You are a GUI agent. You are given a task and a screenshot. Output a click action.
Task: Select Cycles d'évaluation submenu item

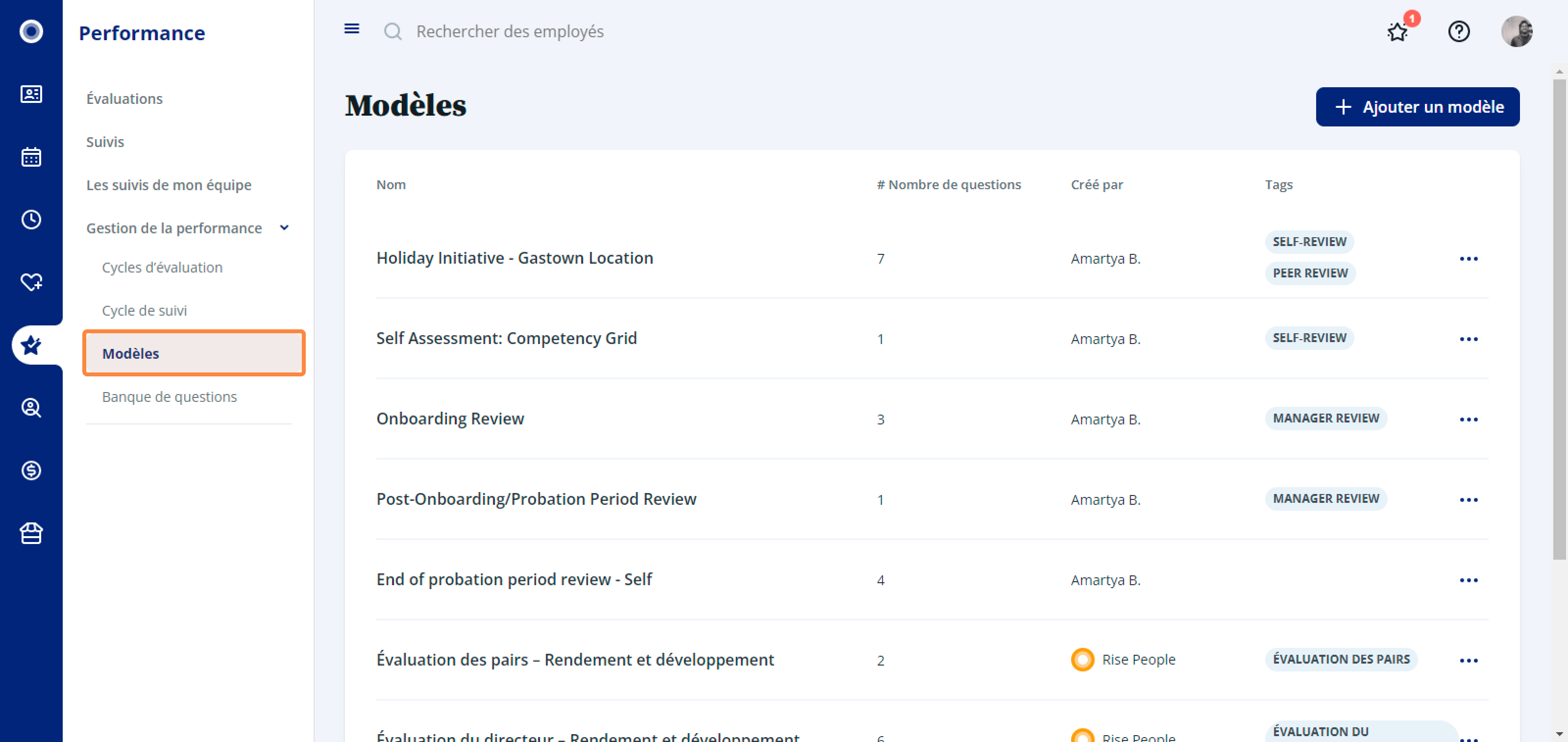pos(162,267)
